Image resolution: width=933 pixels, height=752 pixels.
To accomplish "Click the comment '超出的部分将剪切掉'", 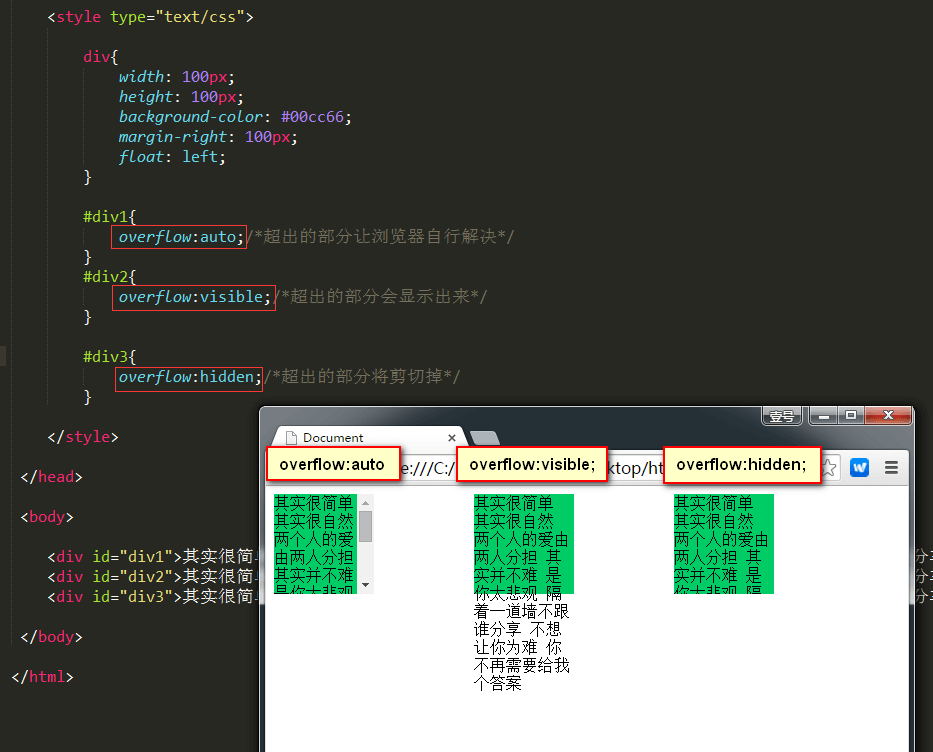I will pos(361,377).
